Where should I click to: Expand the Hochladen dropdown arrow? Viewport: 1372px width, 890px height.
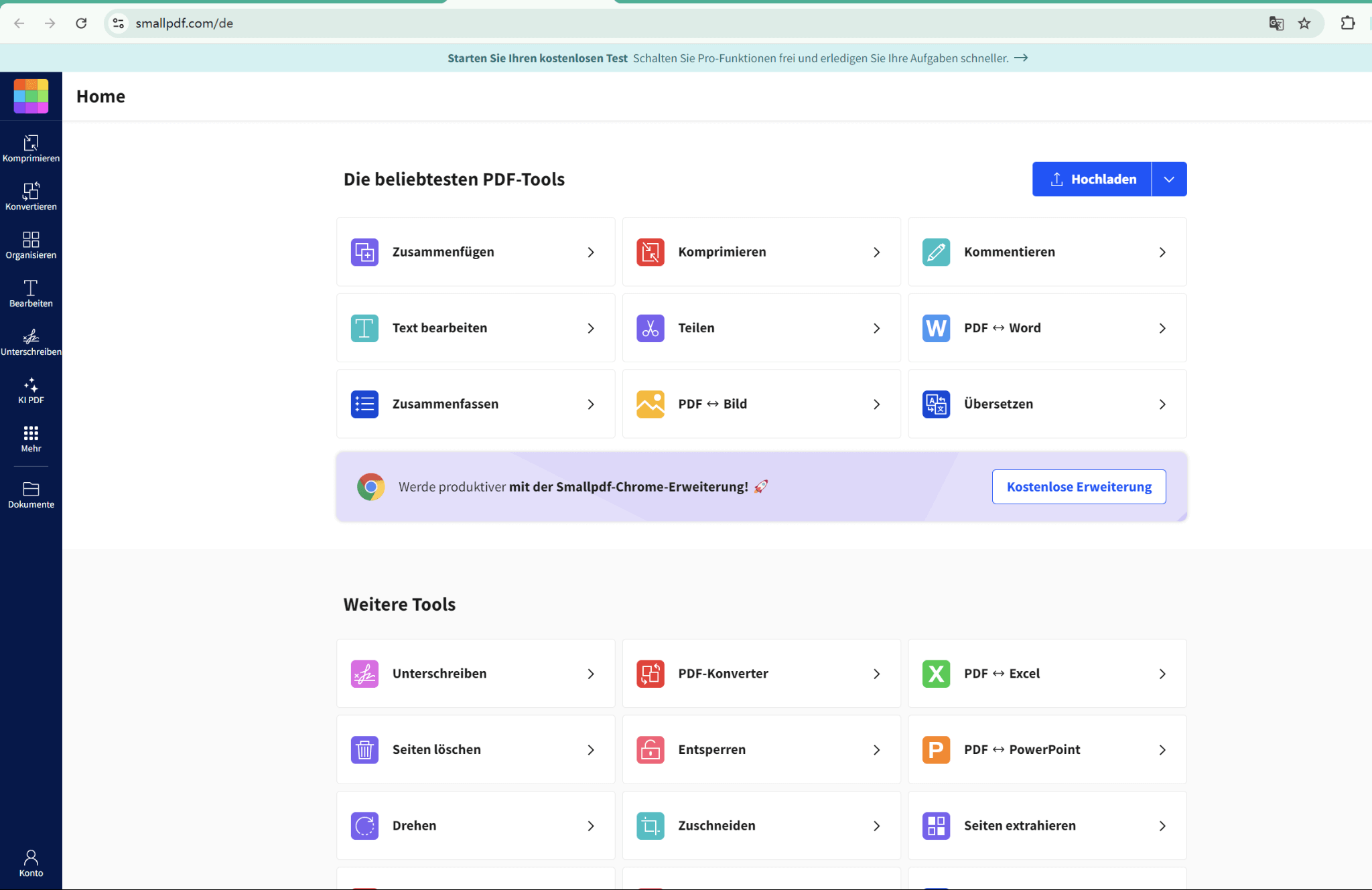pyautogui.click(x=1169, y=179)
